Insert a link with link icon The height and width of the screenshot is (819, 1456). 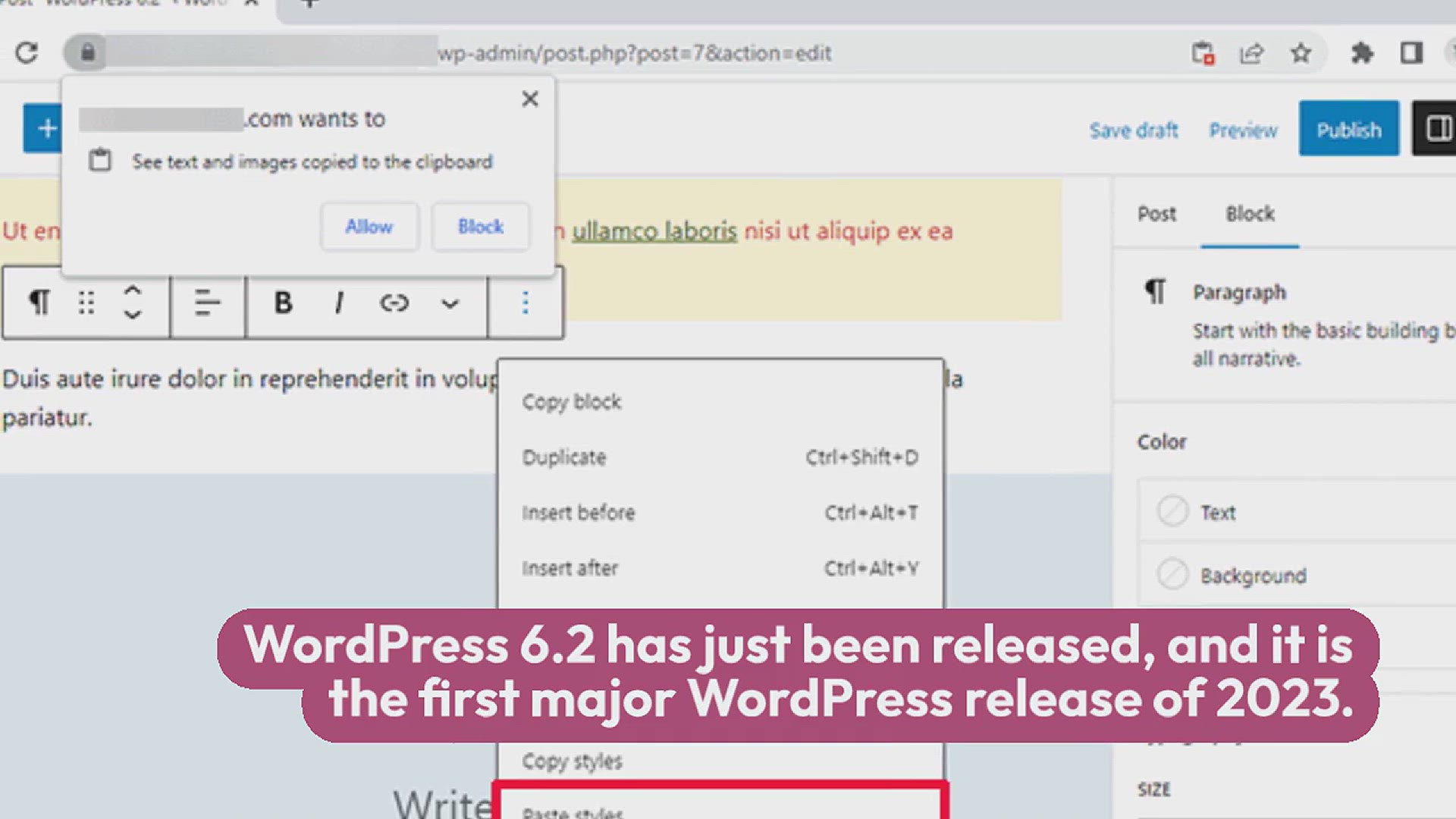coord(394,303)
